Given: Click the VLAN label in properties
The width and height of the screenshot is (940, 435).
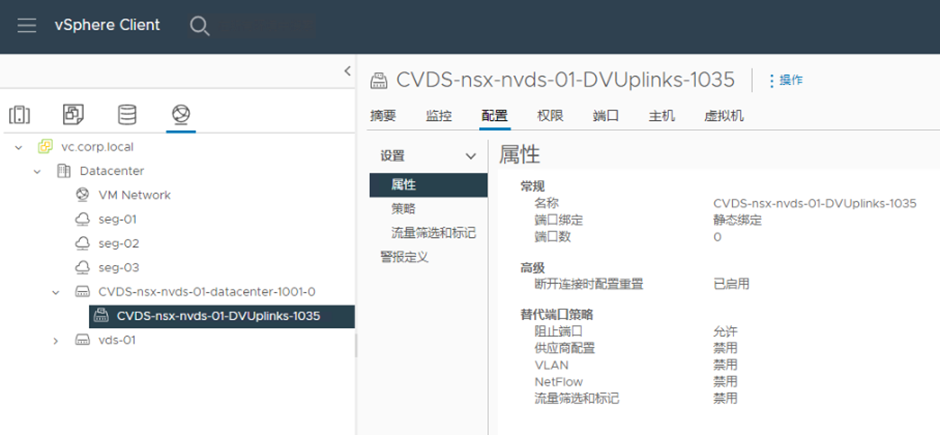Looking at the screenshot, I should [x=552, y=365].
